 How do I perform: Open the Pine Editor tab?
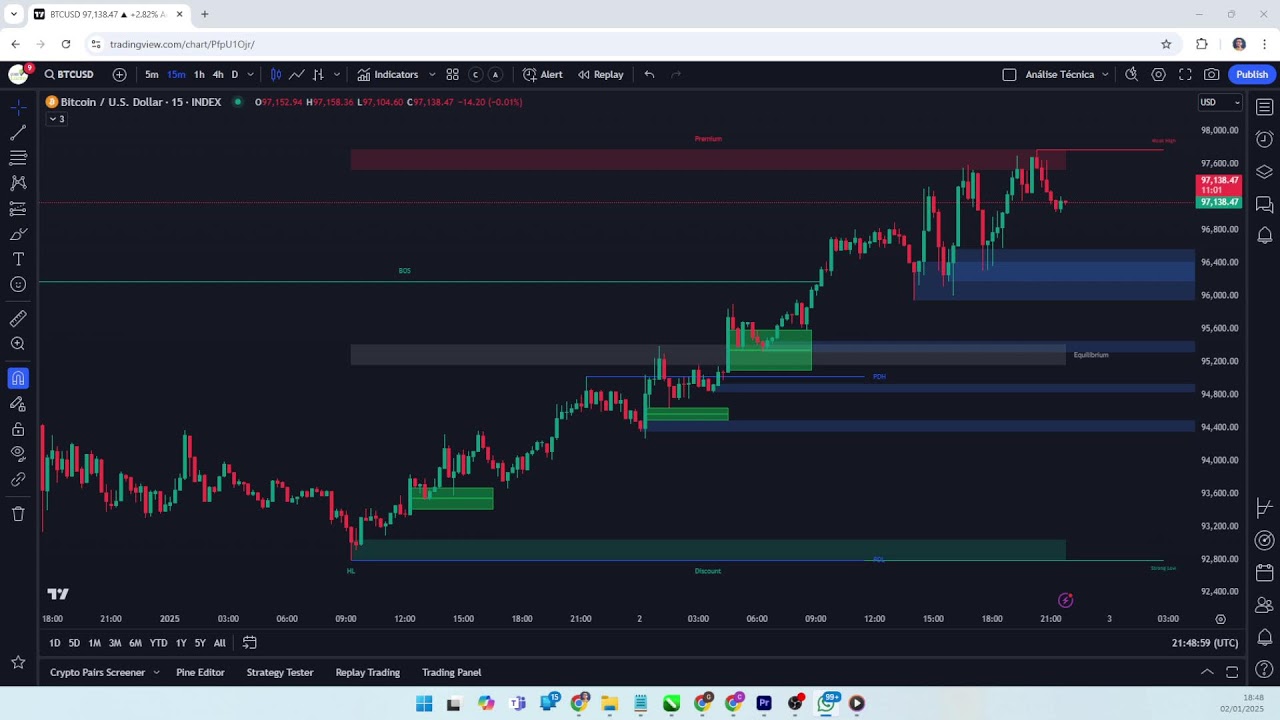pos(200,672)
